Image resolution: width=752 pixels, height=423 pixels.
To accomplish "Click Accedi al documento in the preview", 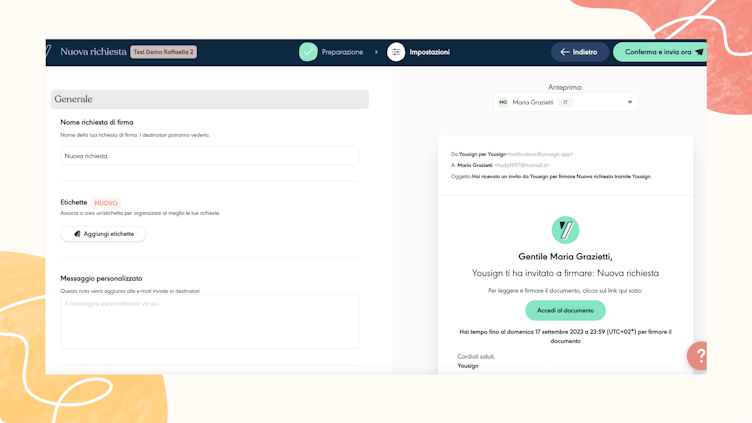I will (x=565, y=310).
